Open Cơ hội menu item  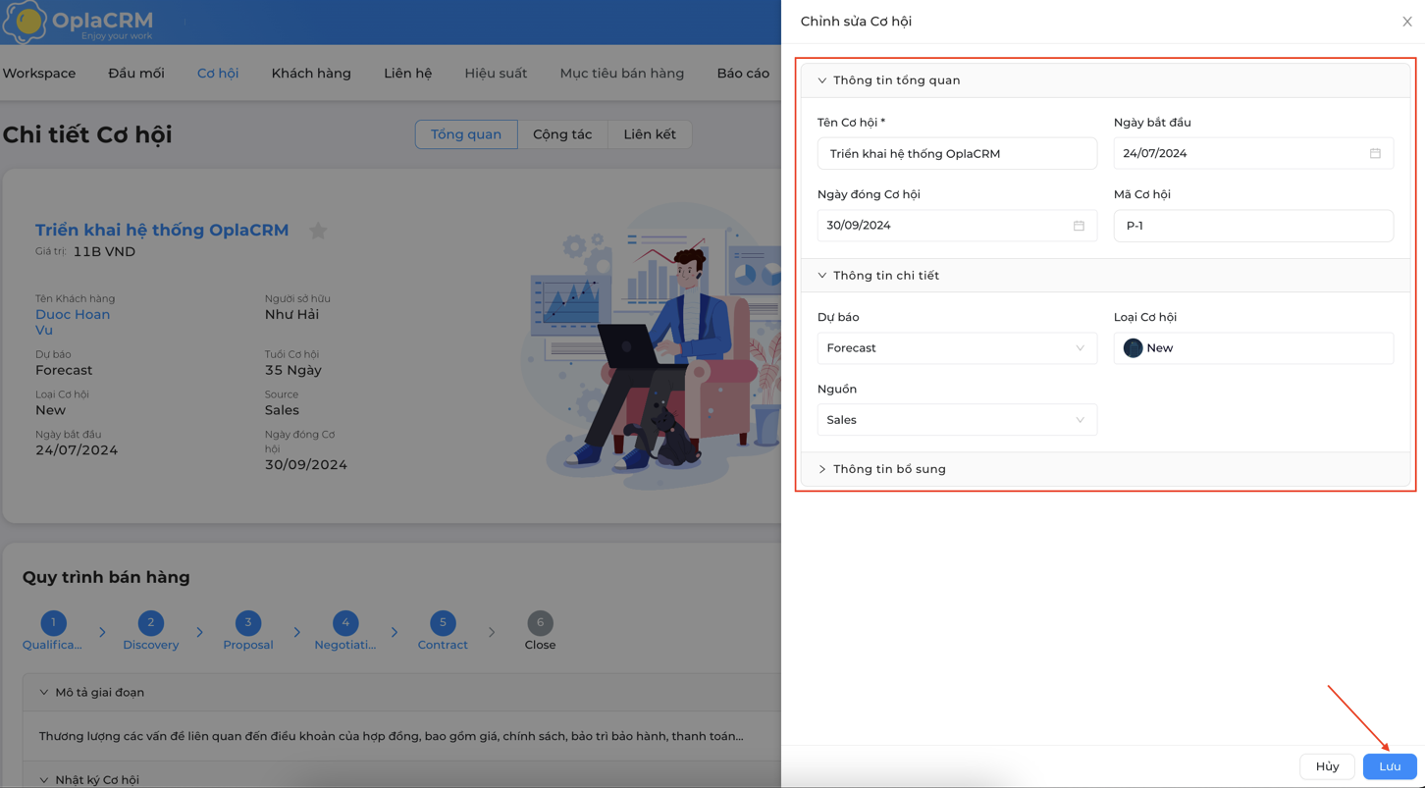pyautogui.click(x=217, y=73)
